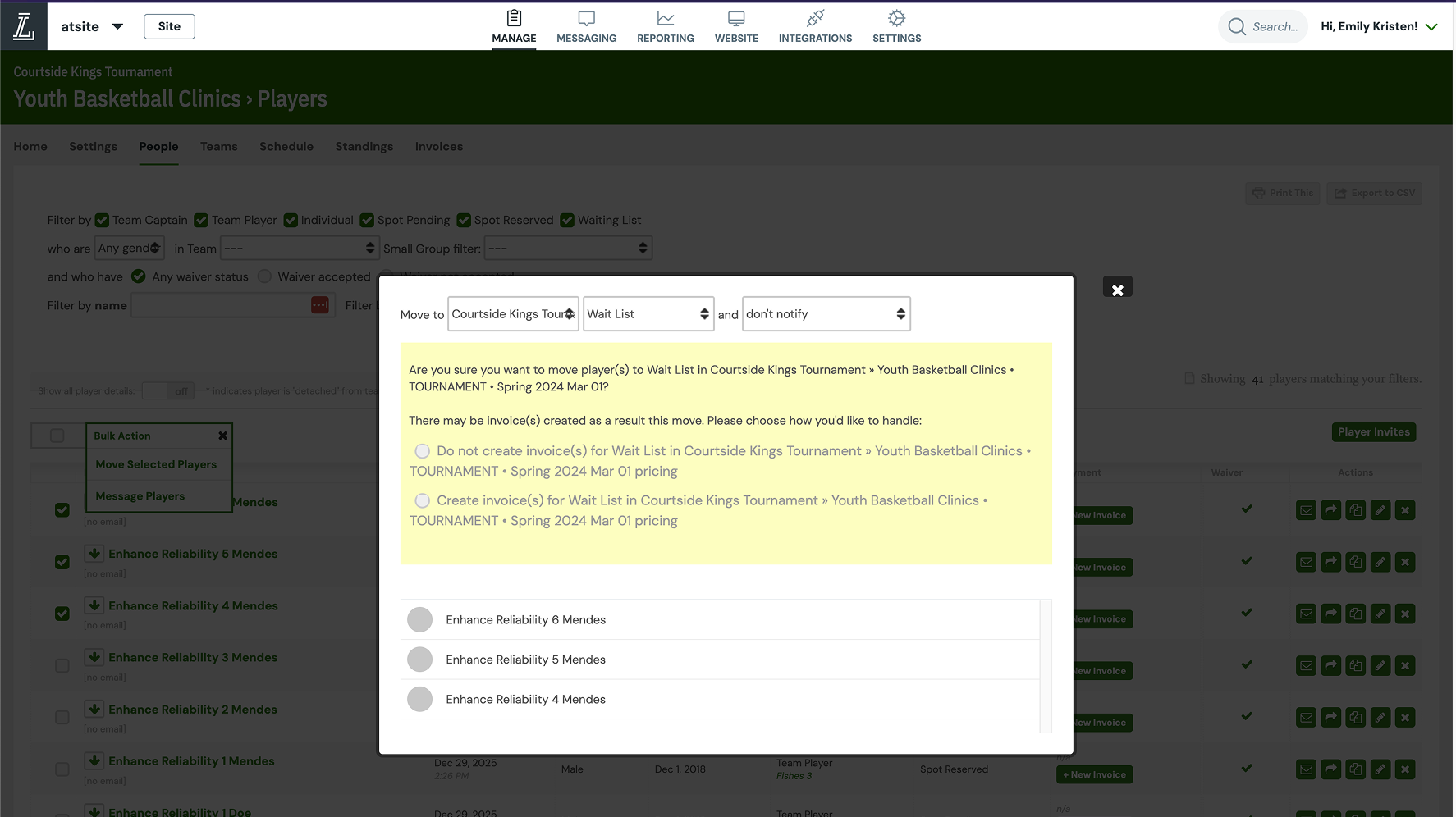Open the Wait List dropdown
The image size is (1456, 817).
648,314
